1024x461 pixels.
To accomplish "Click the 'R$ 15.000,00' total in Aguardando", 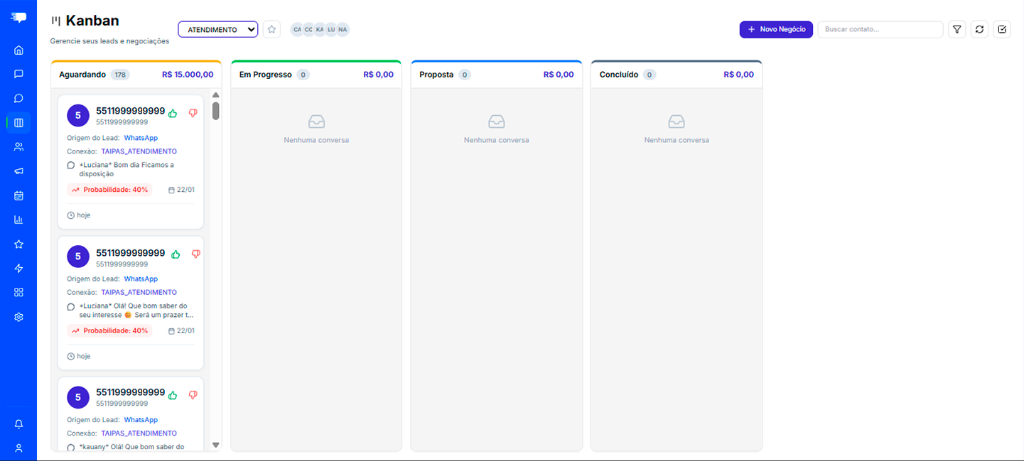I will (188, 74).
